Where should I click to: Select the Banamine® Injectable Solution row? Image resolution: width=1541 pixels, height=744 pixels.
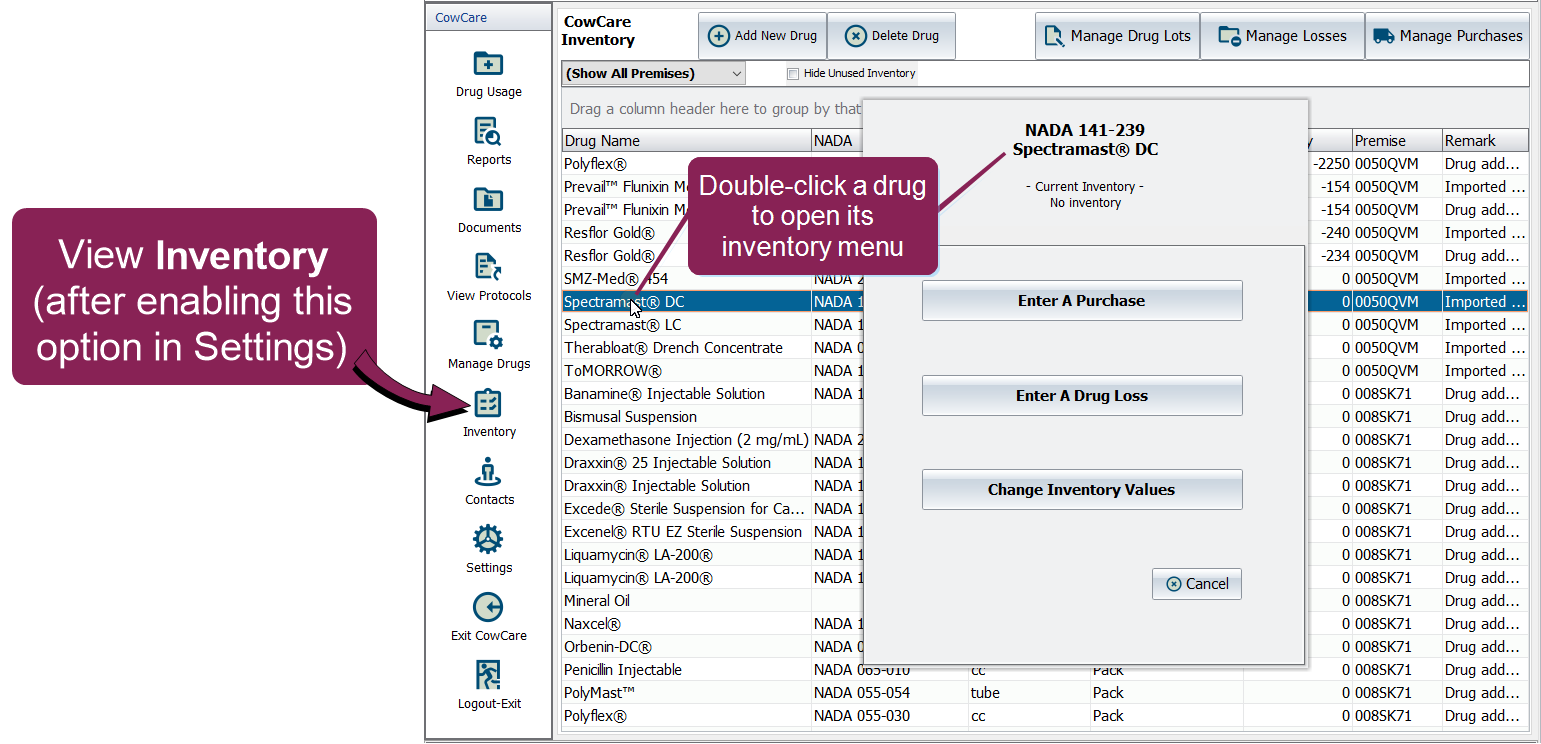pyautogui.click(x=1045, y=394)
